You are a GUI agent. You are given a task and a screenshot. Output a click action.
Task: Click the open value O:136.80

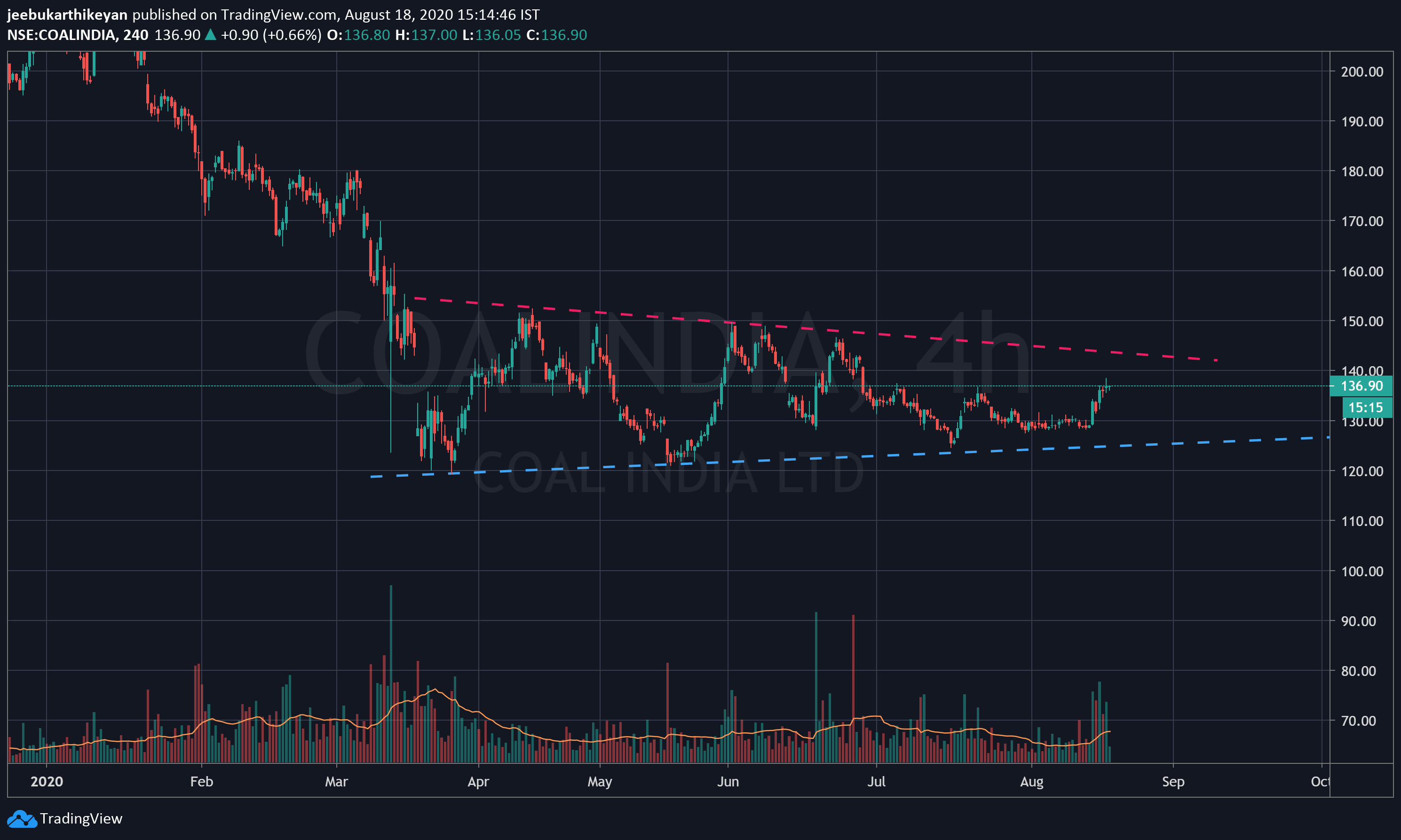click(x=358, y=35)
